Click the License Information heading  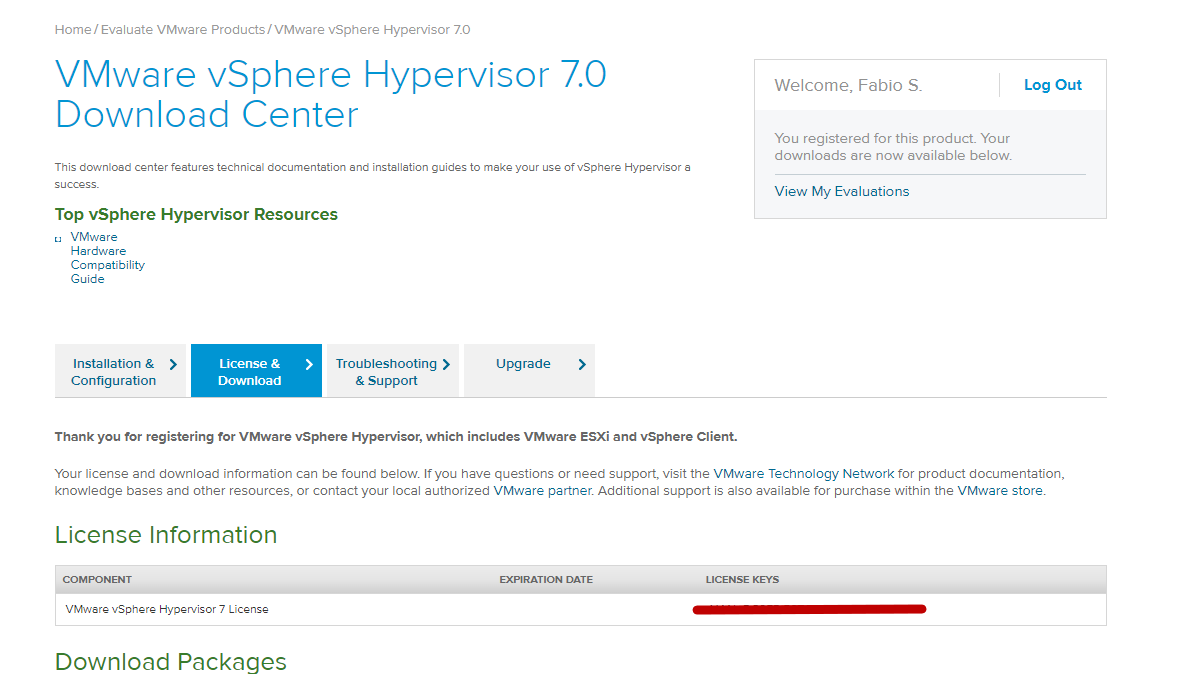point(166,535)
